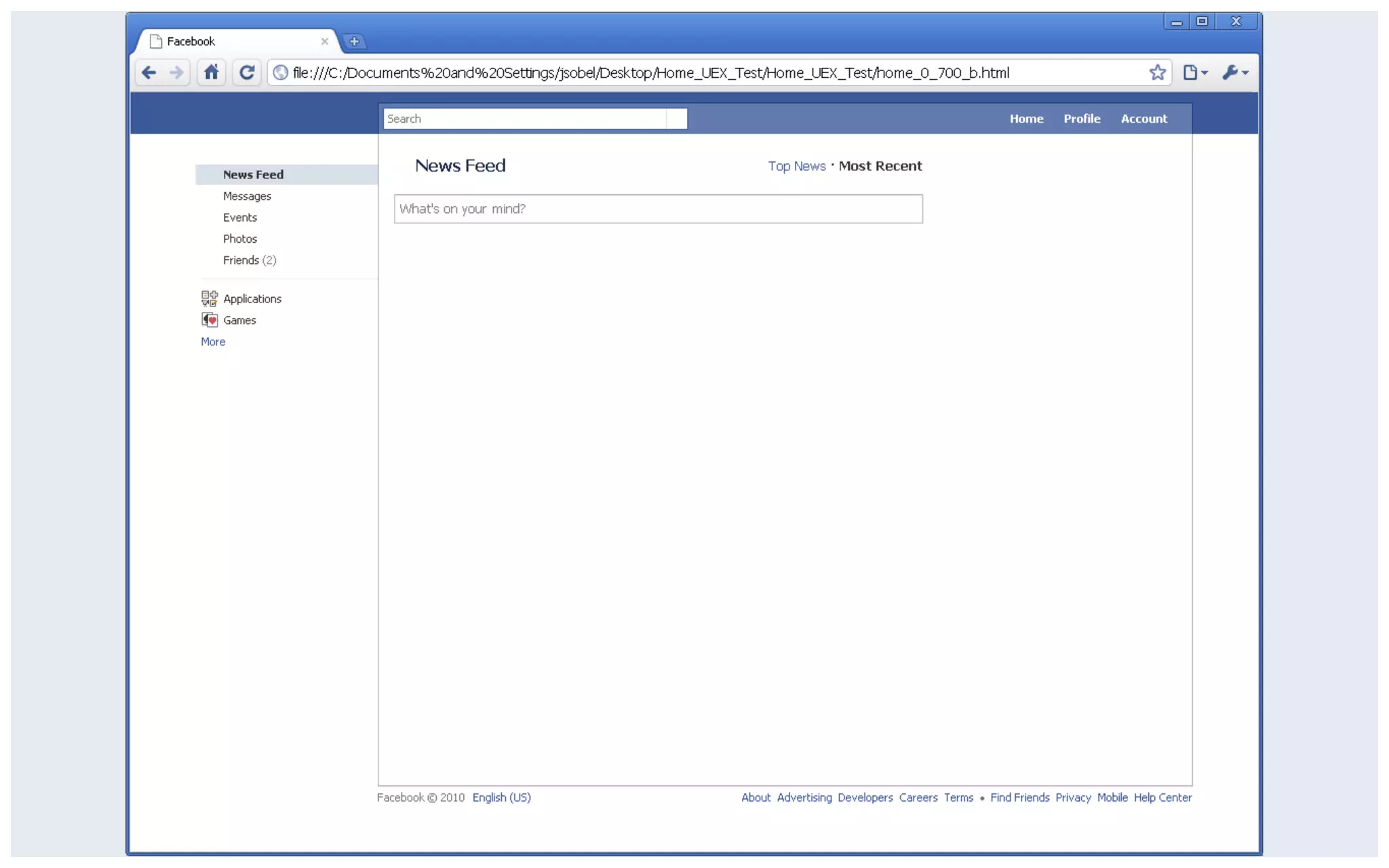The width and height of the screenshot is (1389, 868).
Task: Click the Games sidebar icon
Action: [x=210, y=320]
